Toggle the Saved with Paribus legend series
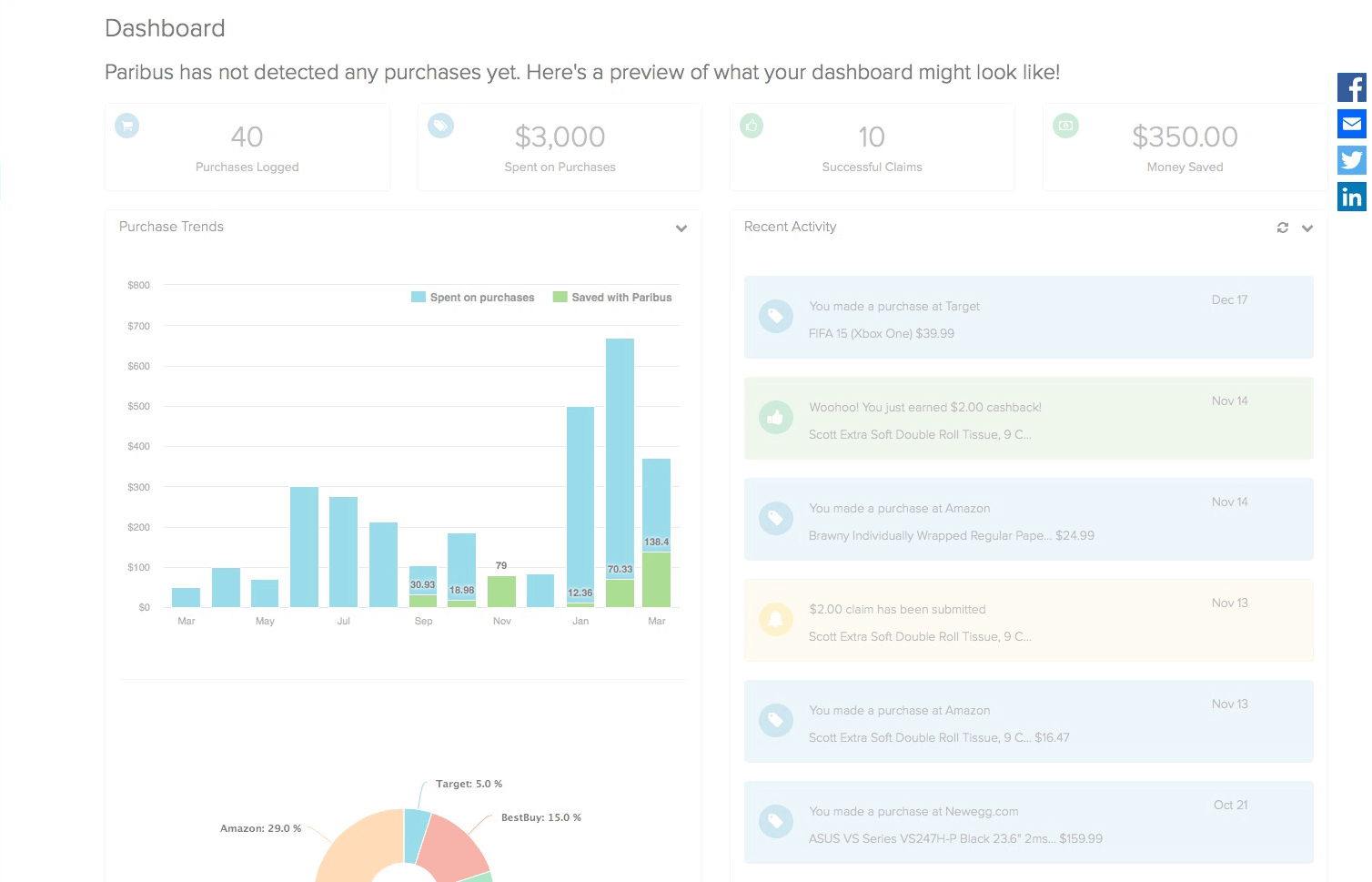The height and width of the screenshot is (882, 1372). pyautogui.click(x=612, y=298)
